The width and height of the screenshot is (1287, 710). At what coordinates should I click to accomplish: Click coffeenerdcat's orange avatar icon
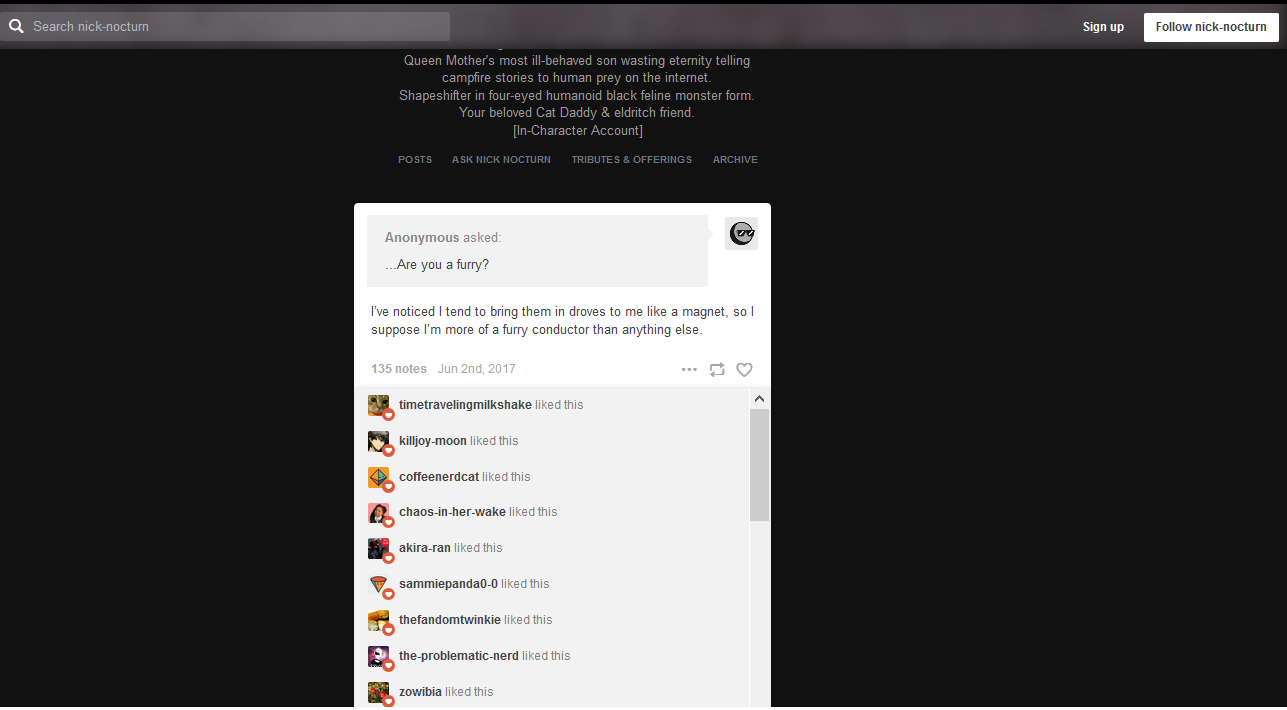(x=378, y=477)
